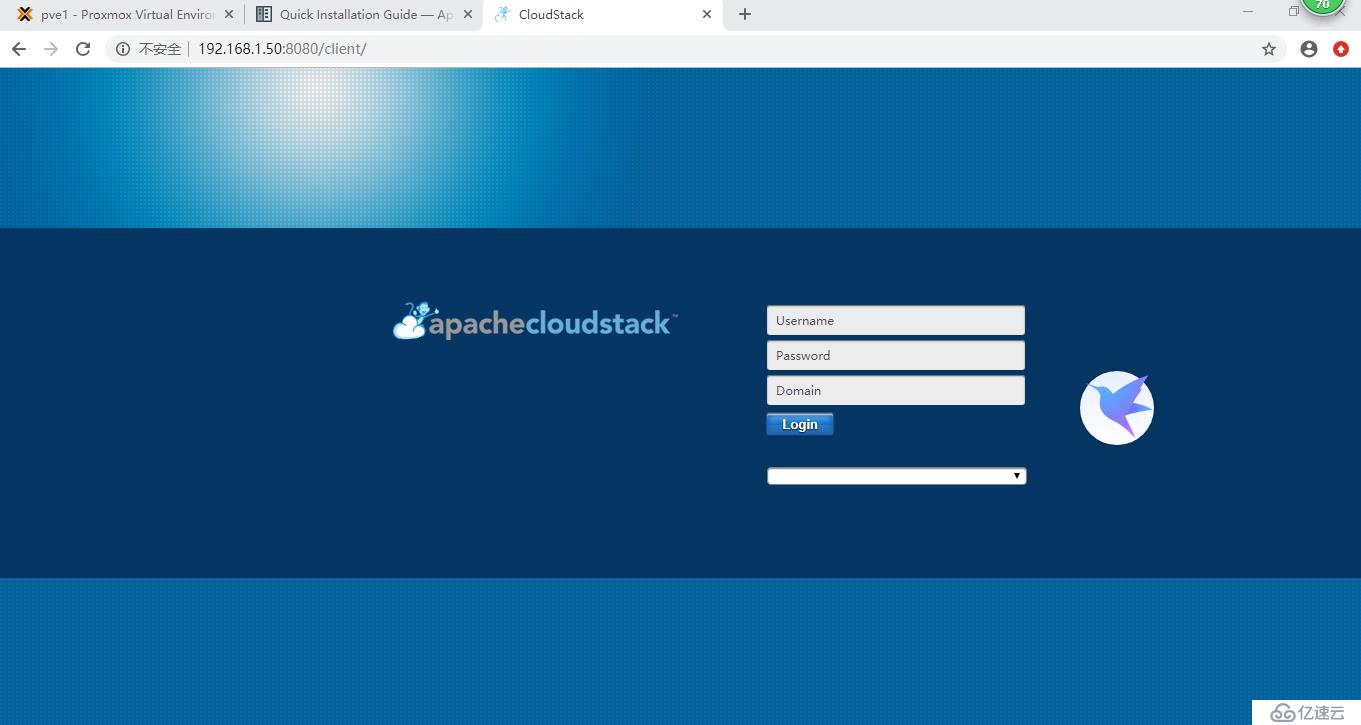This screenshot has height=725, width=1361.
Task: Click the floating blue bird icon
Action: (1117, 408)
